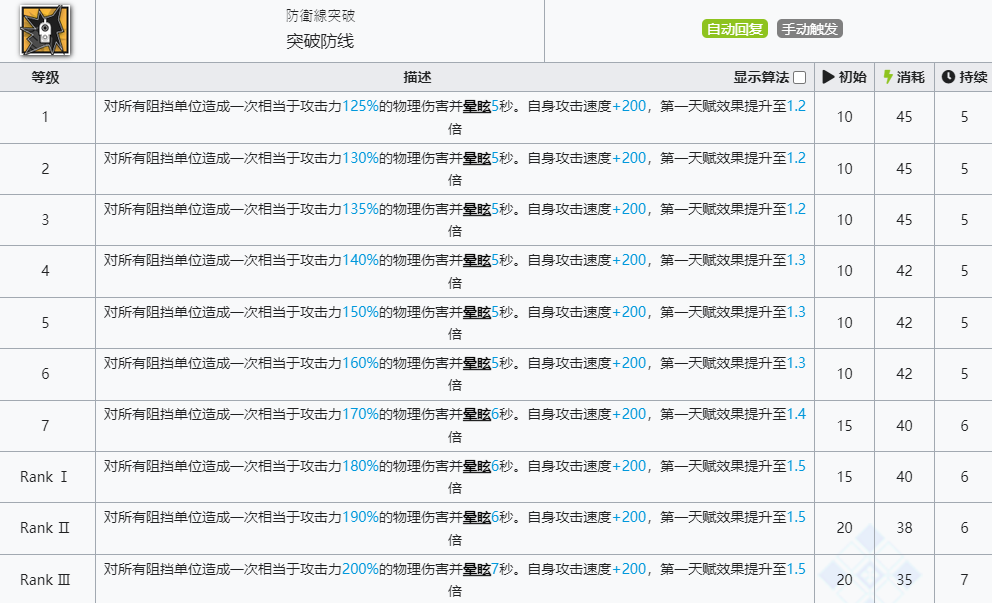This screenshot has width=992, height=603.
Task: Click SP cost 35 in Rank Ⅲ row
Action: point(904,580)
